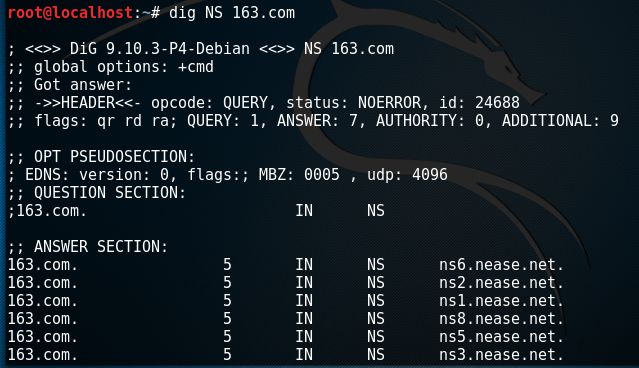Click the 'ADDITIONAL: 9' counter

pyautogui.click(x=560, y=121)
